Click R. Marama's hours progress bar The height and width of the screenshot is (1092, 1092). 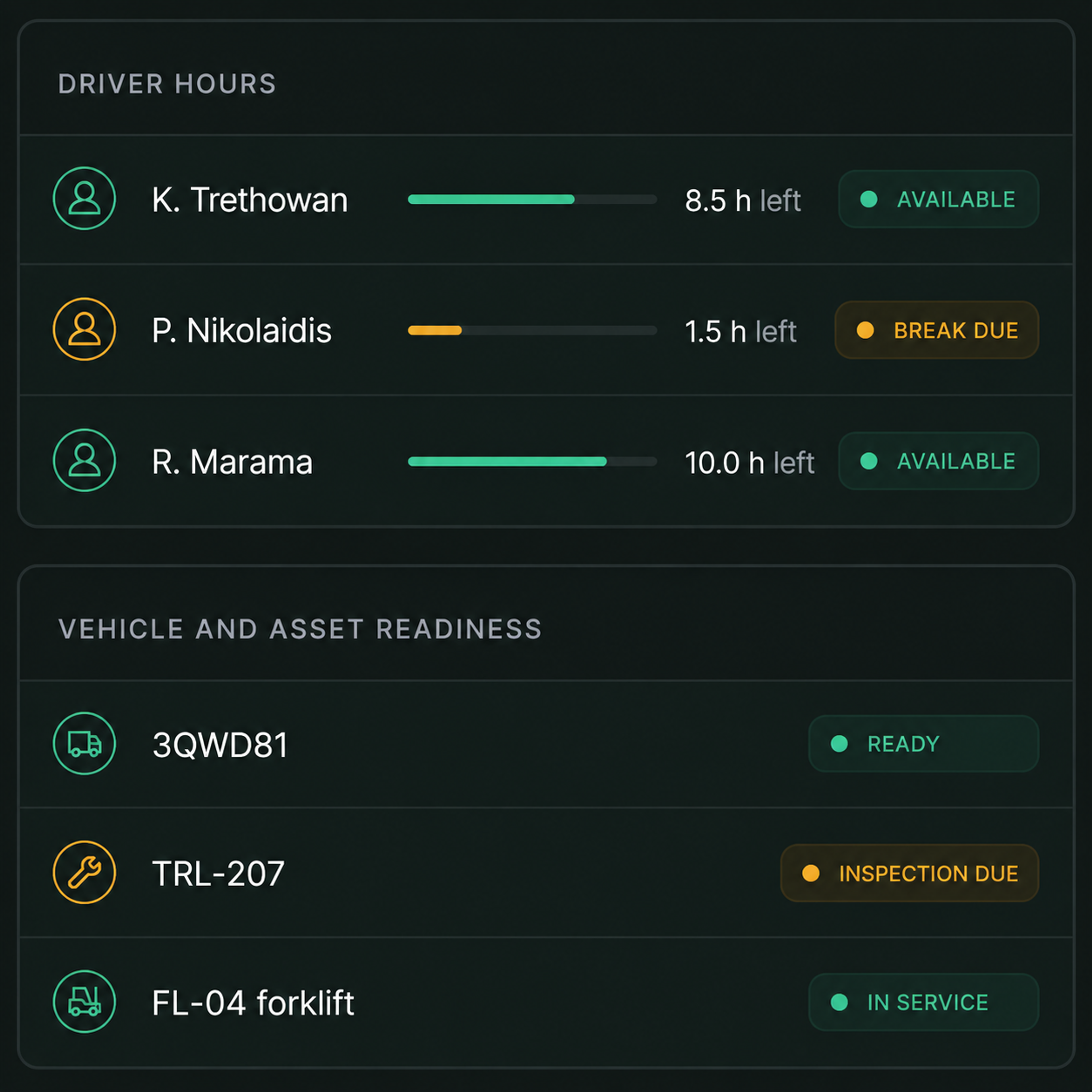coord(532,461)
